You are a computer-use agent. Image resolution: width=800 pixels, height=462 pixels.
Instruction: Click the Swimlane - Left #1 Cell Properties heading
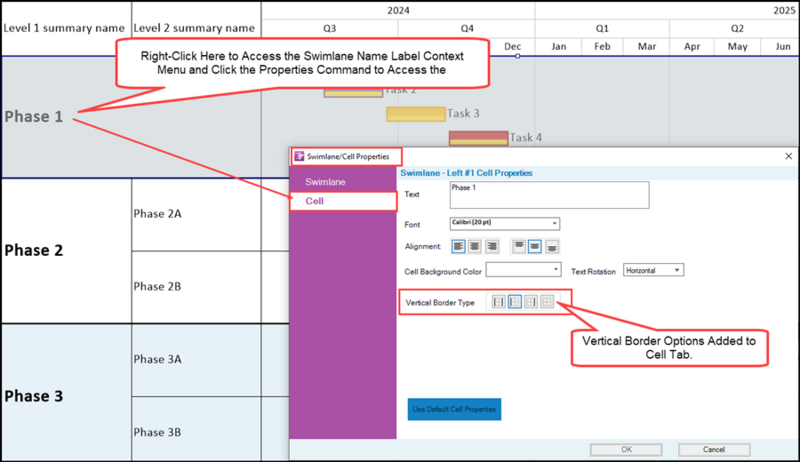point(466,173)
